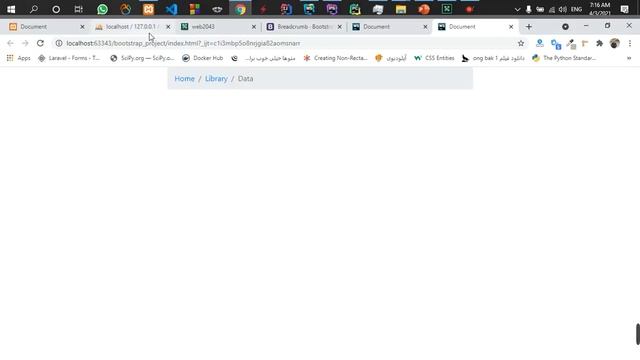Launch XAMPP from the taskbar
This screenshot has width=640, height=360.
149,9
